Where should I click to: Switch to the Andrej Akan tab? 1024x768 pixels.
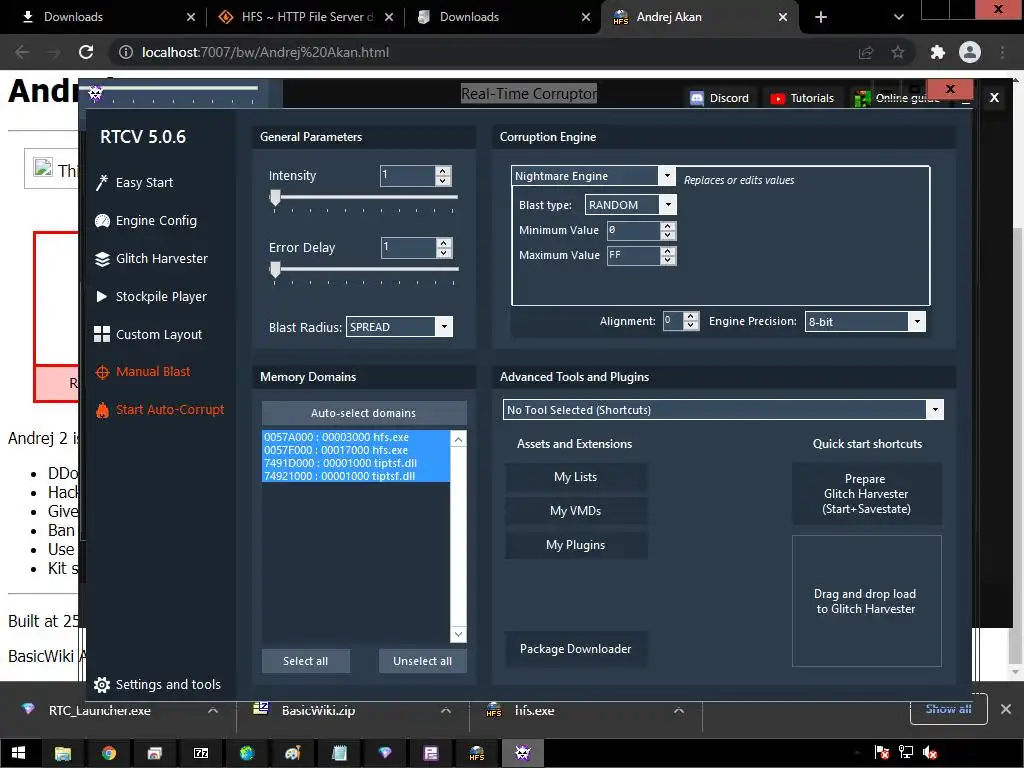click(699, 17)
